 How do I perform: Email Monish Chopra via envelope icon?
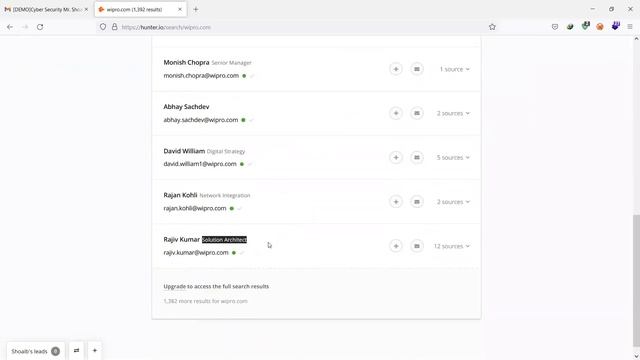[x=417, y=69]
